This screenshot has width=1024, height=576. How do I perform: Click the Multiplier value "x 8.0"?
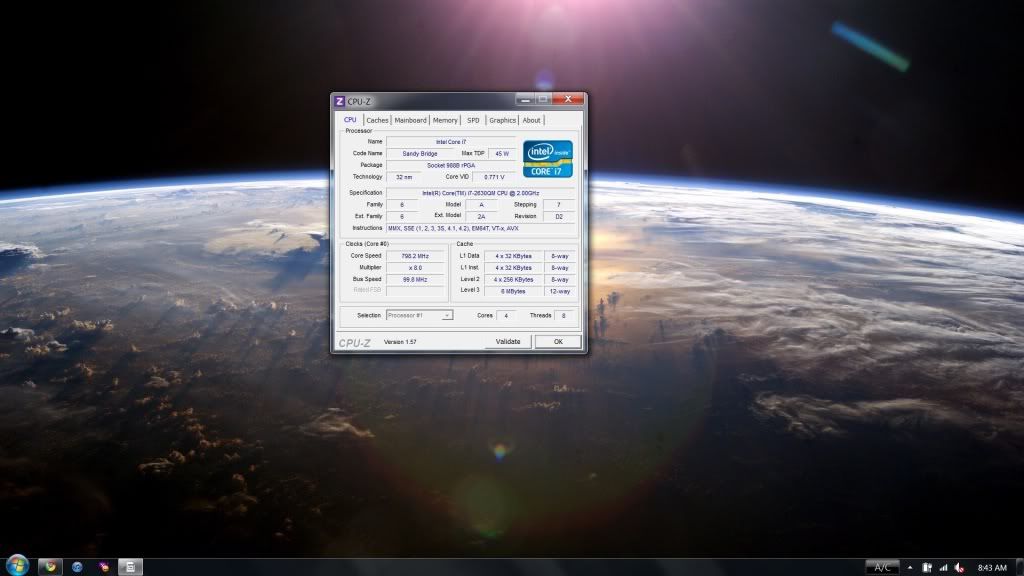(x=415, y=268)
